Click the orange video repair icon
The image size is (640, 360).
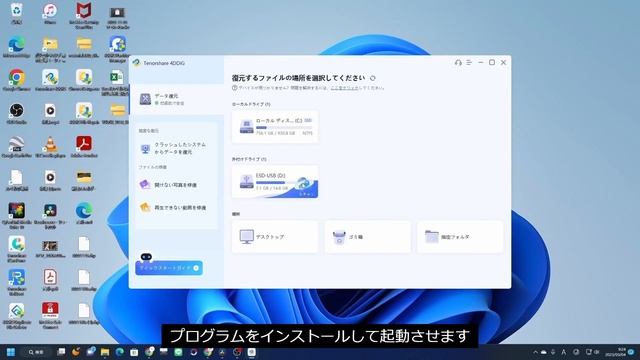pyautogui.click(x=145, y=207)
